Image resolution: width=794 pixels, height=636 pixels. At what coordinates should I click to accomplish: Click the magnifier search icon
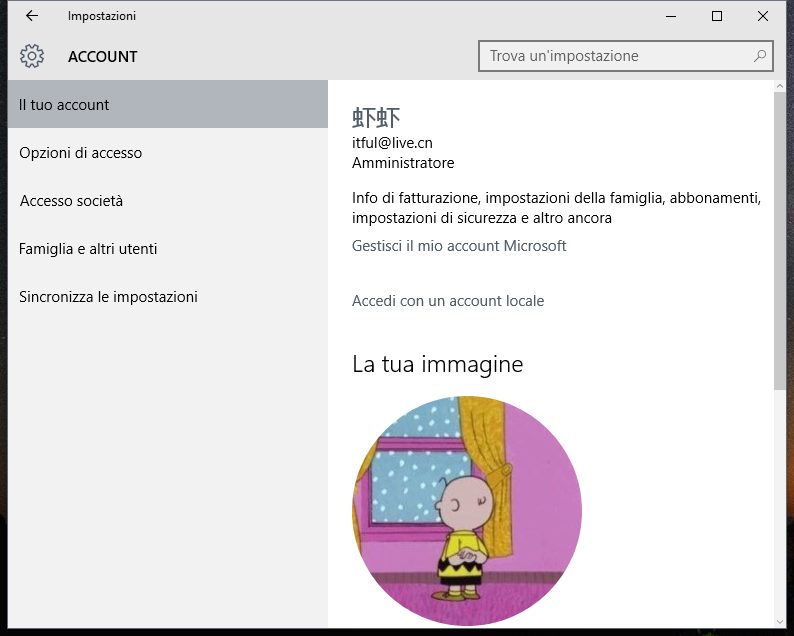point(761,56)
